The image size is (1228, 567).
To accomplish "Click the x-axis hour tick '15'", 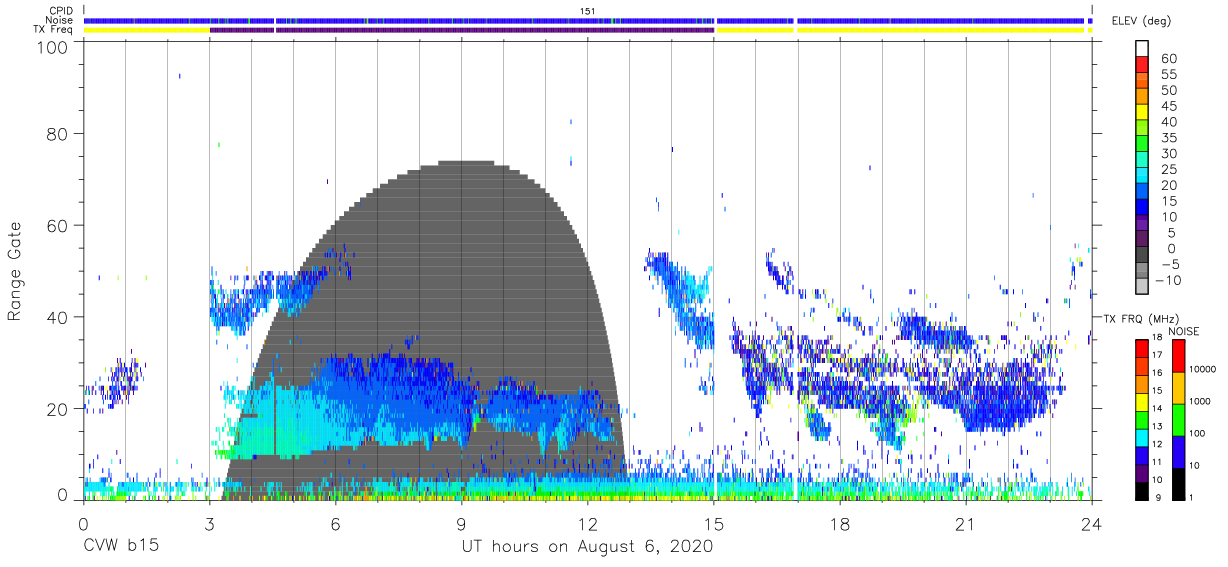I will click(713, 524).
